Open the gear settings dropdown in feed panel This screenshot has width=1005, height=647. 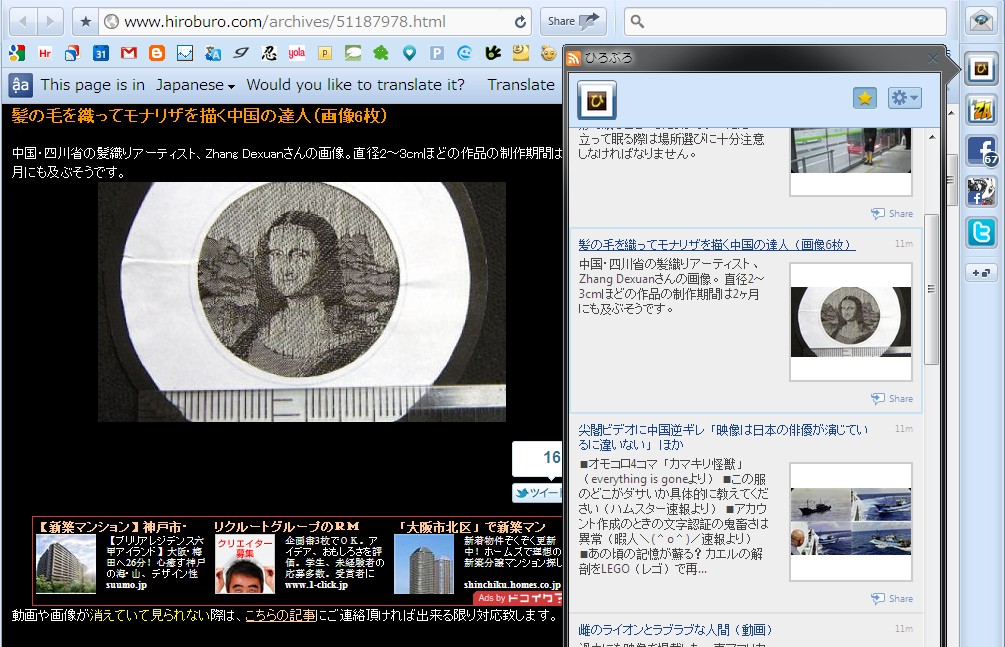[904, 98]
